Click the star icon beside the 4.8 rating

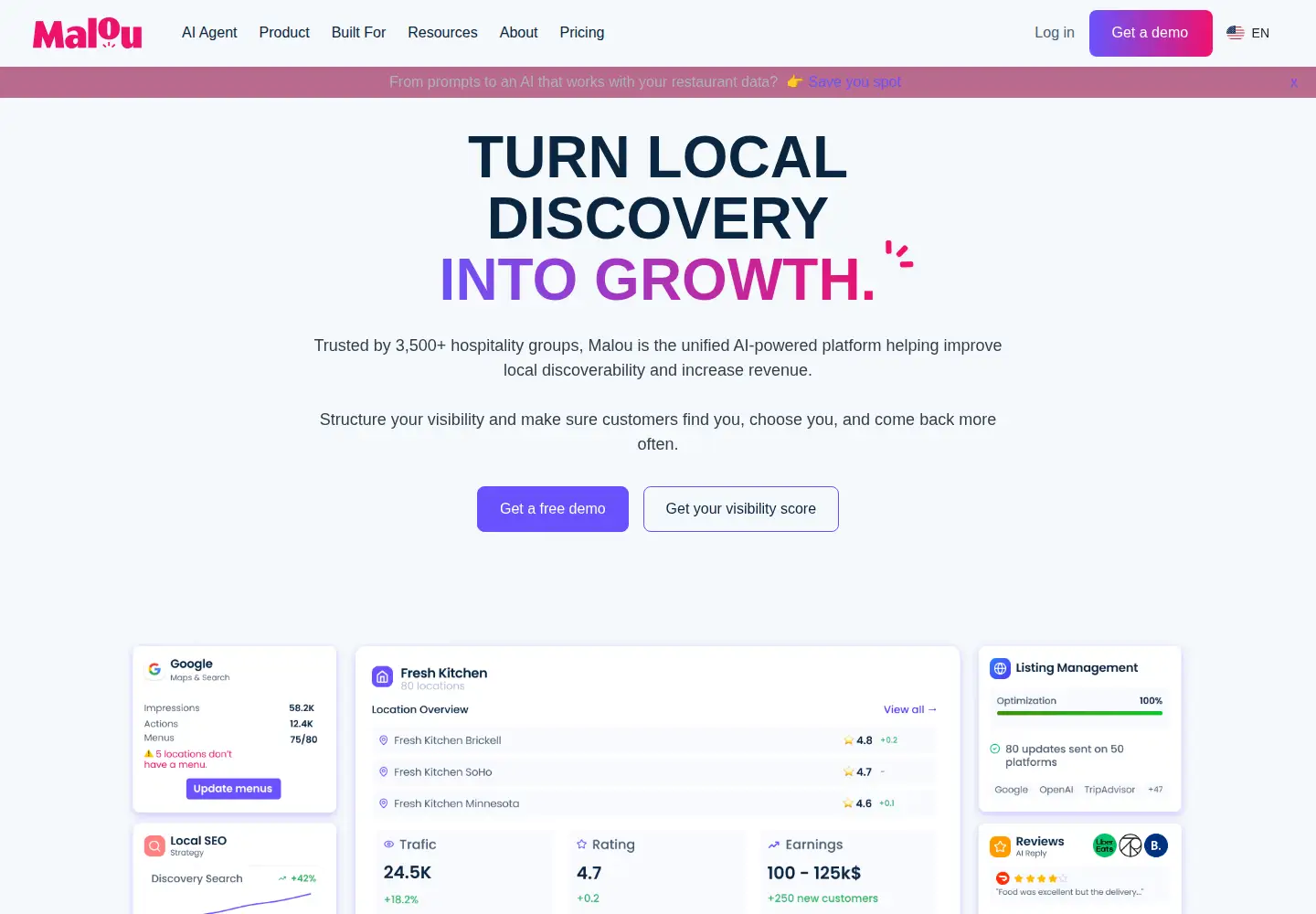[x=848, y=740]
